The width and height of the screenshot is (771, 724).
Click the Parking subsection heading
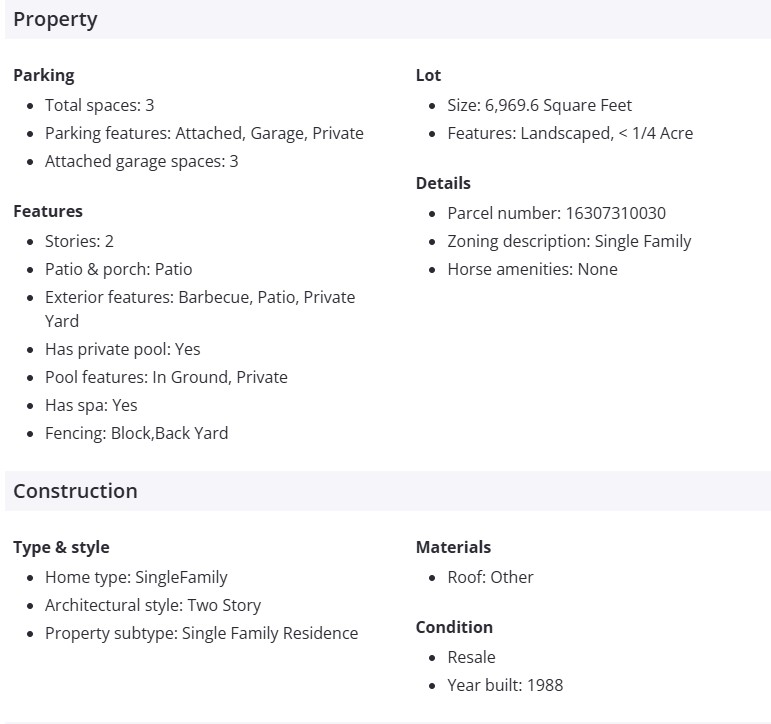click(44, 75)
